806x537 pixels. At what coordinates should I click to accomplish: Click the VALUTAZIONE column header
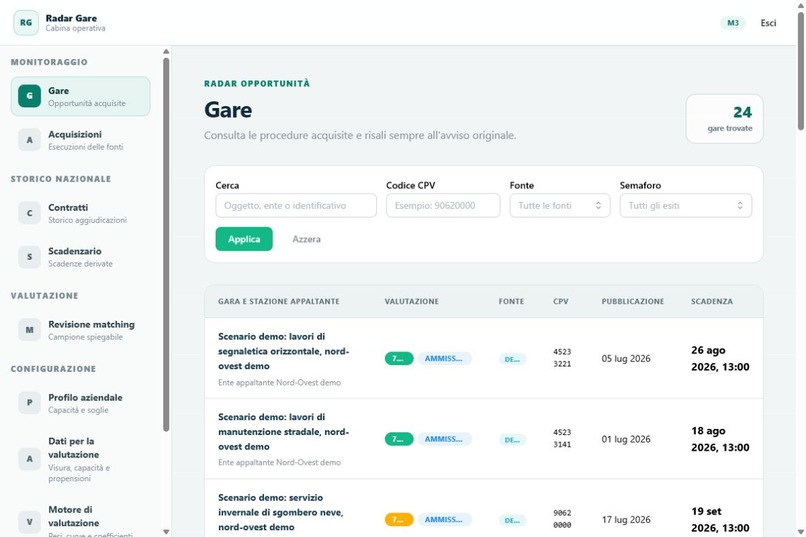click(x=412, y=302)
